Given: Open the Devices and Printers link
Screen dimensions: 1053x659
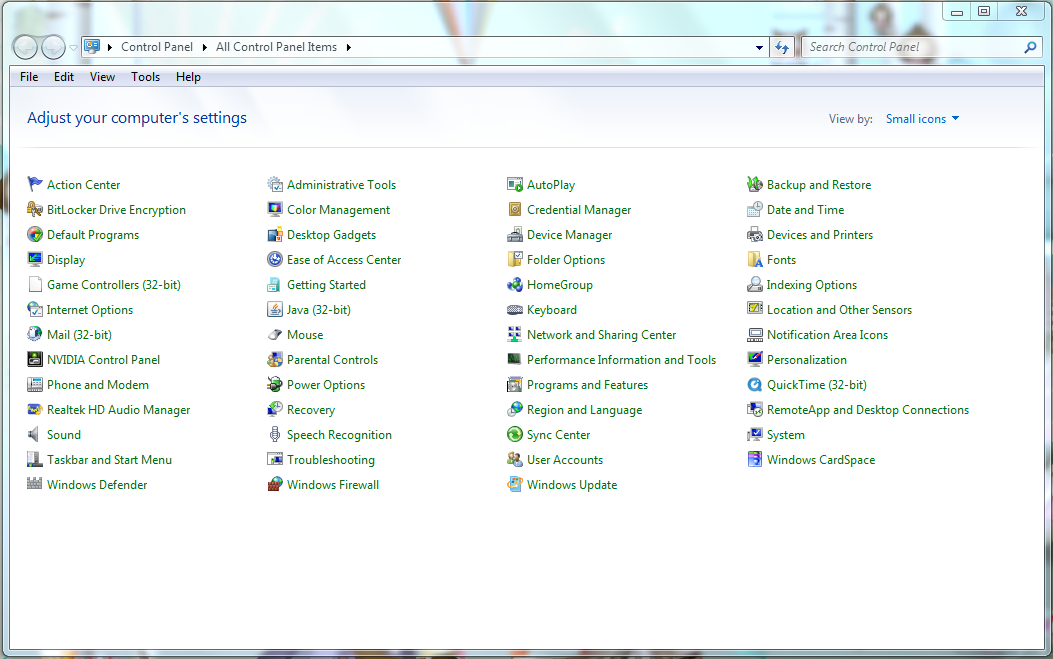Looking at the screenshot, I should coord(820,234).
